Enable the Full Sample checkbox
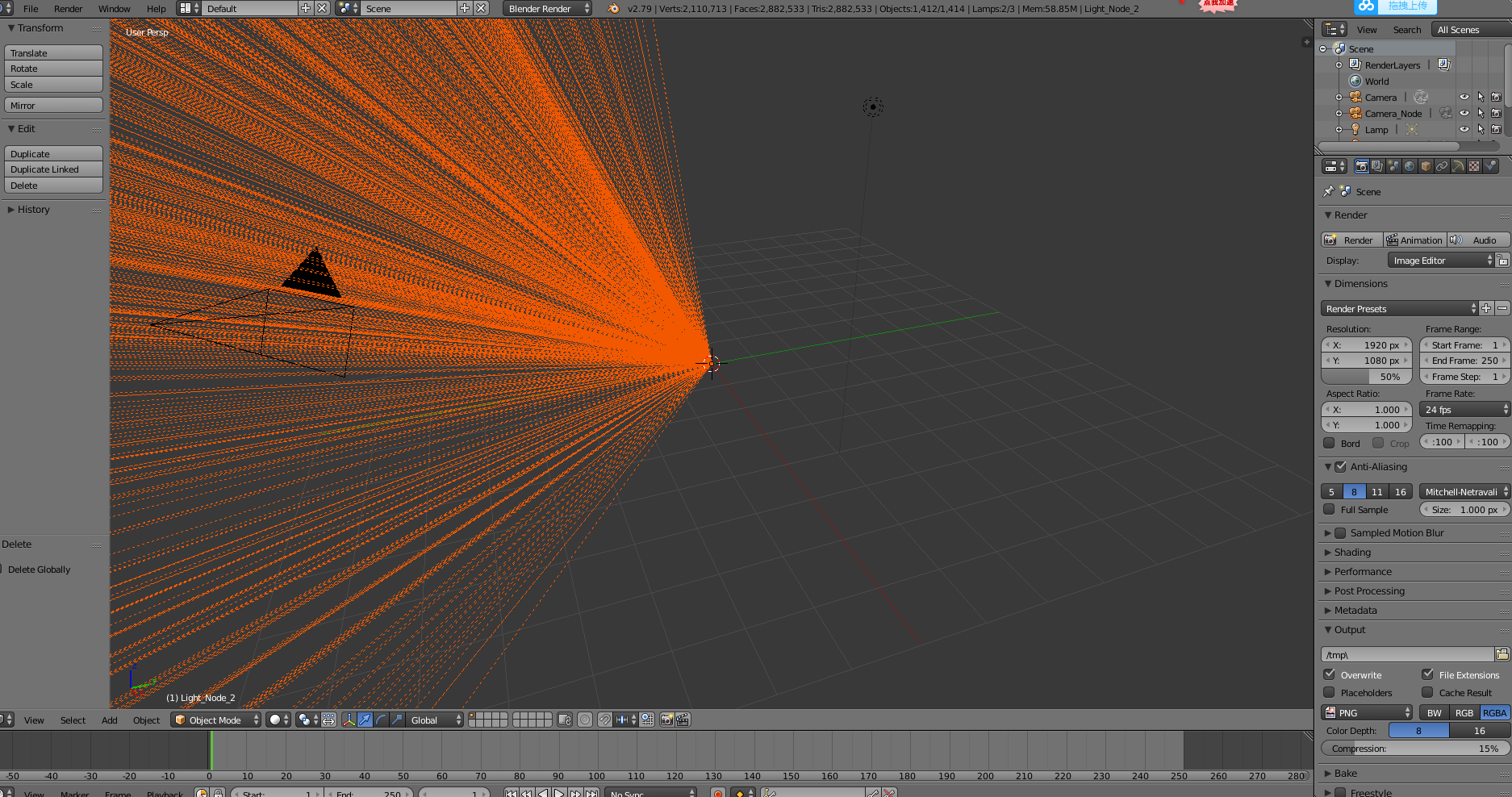The image size is (1512, 797). [x=1329, y=509]
